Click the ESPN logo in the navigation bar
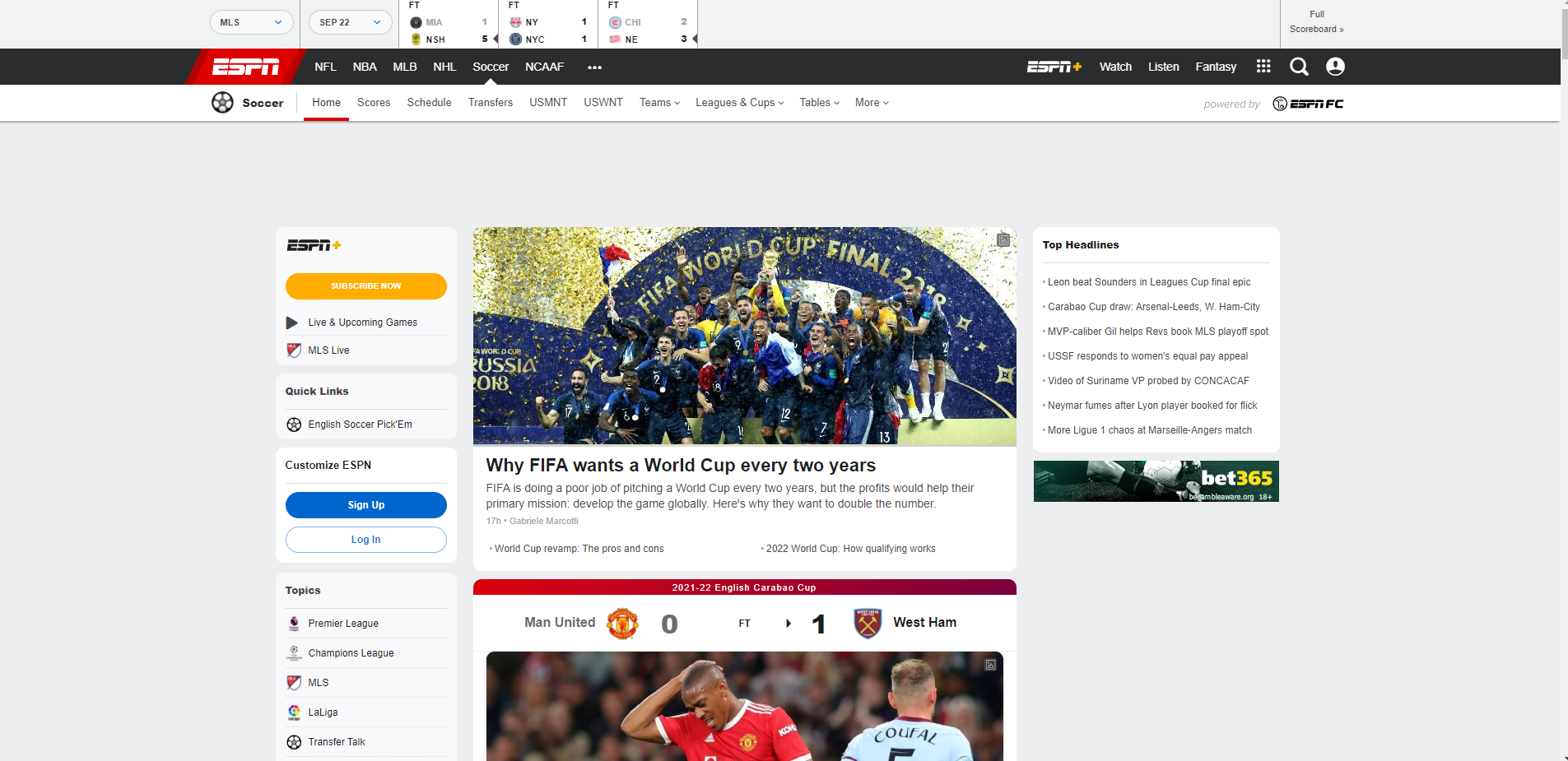The image size is (1568, 761). 246,67
